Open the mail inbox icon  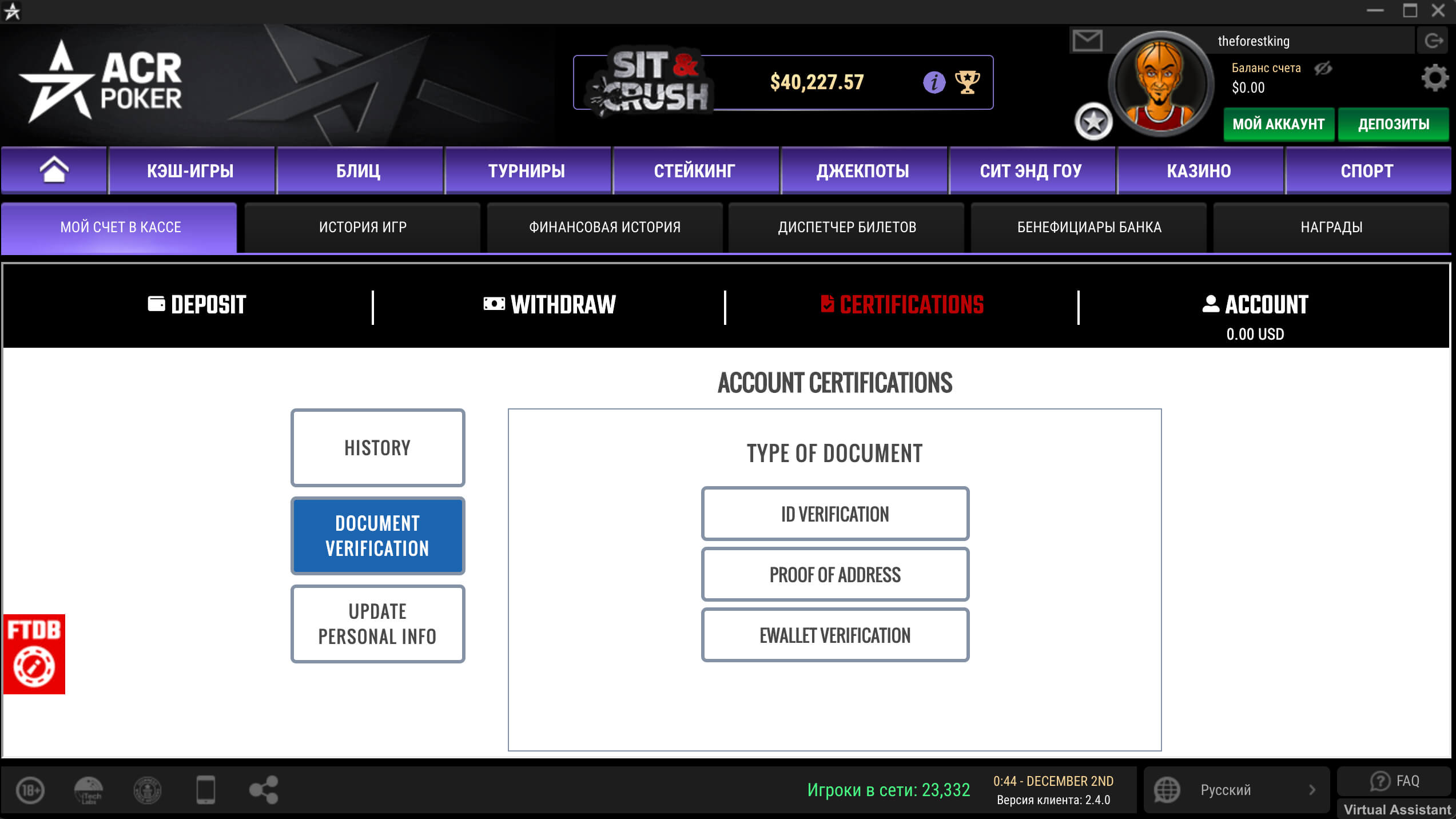[x=1088, y=40]
